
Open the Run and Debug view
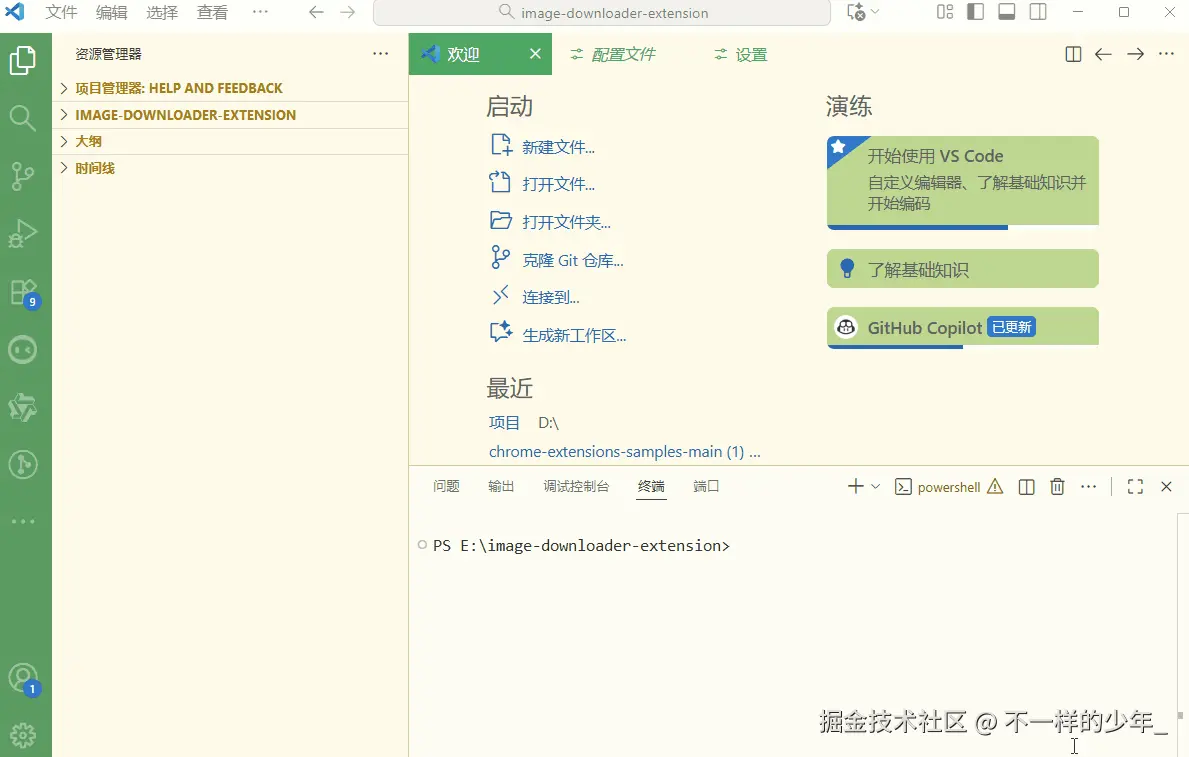pos(23,234)
